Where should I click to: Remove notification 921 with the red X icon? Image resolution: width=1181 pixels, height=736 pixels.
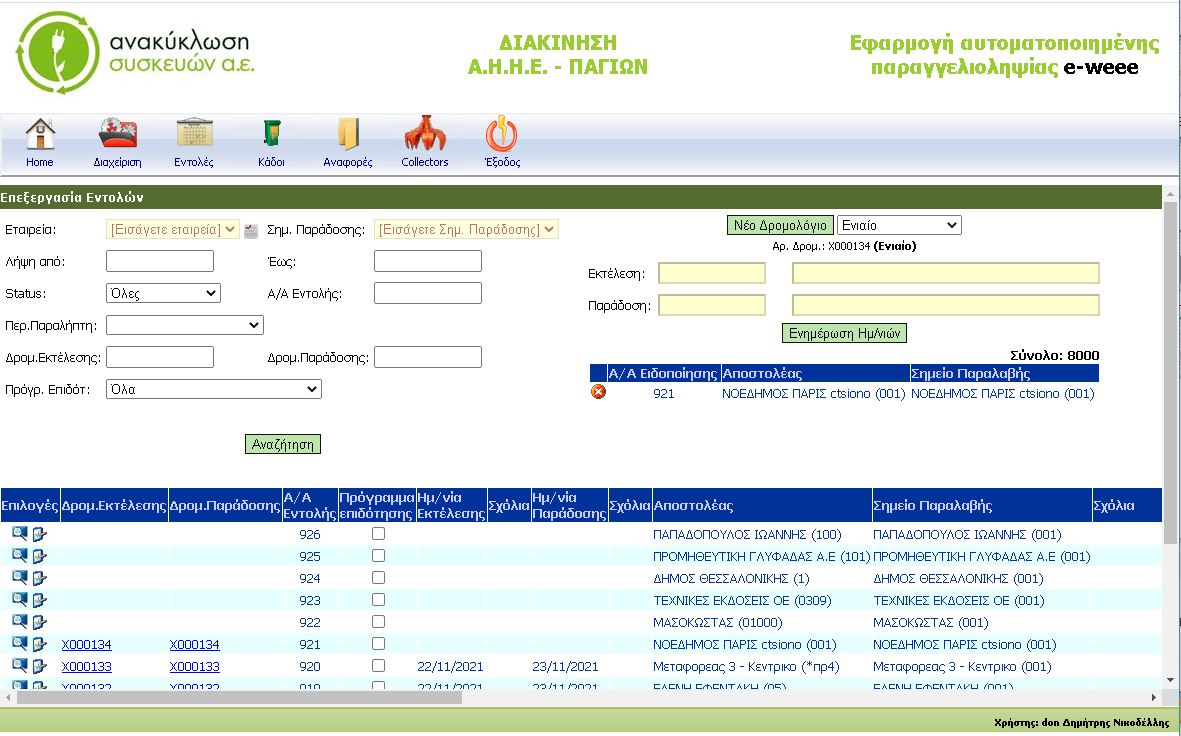point(598,392)
